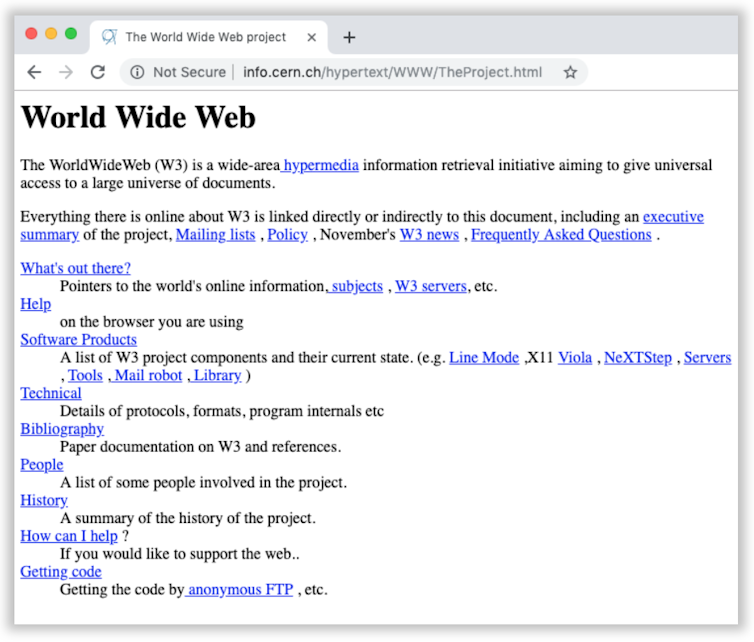Click the browser Back arrow
Image resolution: width=754 pixels, height=642 pixels.
[34, 72]
